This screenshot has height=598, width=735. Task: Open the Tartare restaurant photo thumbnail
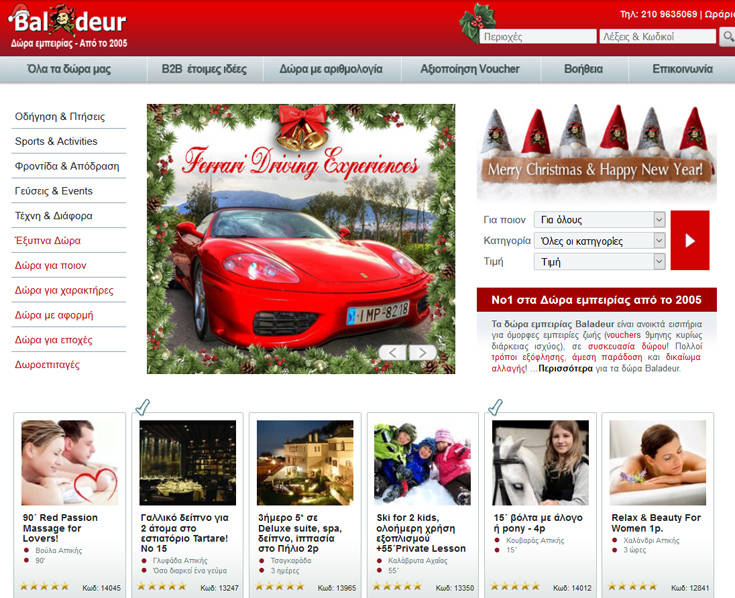188,463
